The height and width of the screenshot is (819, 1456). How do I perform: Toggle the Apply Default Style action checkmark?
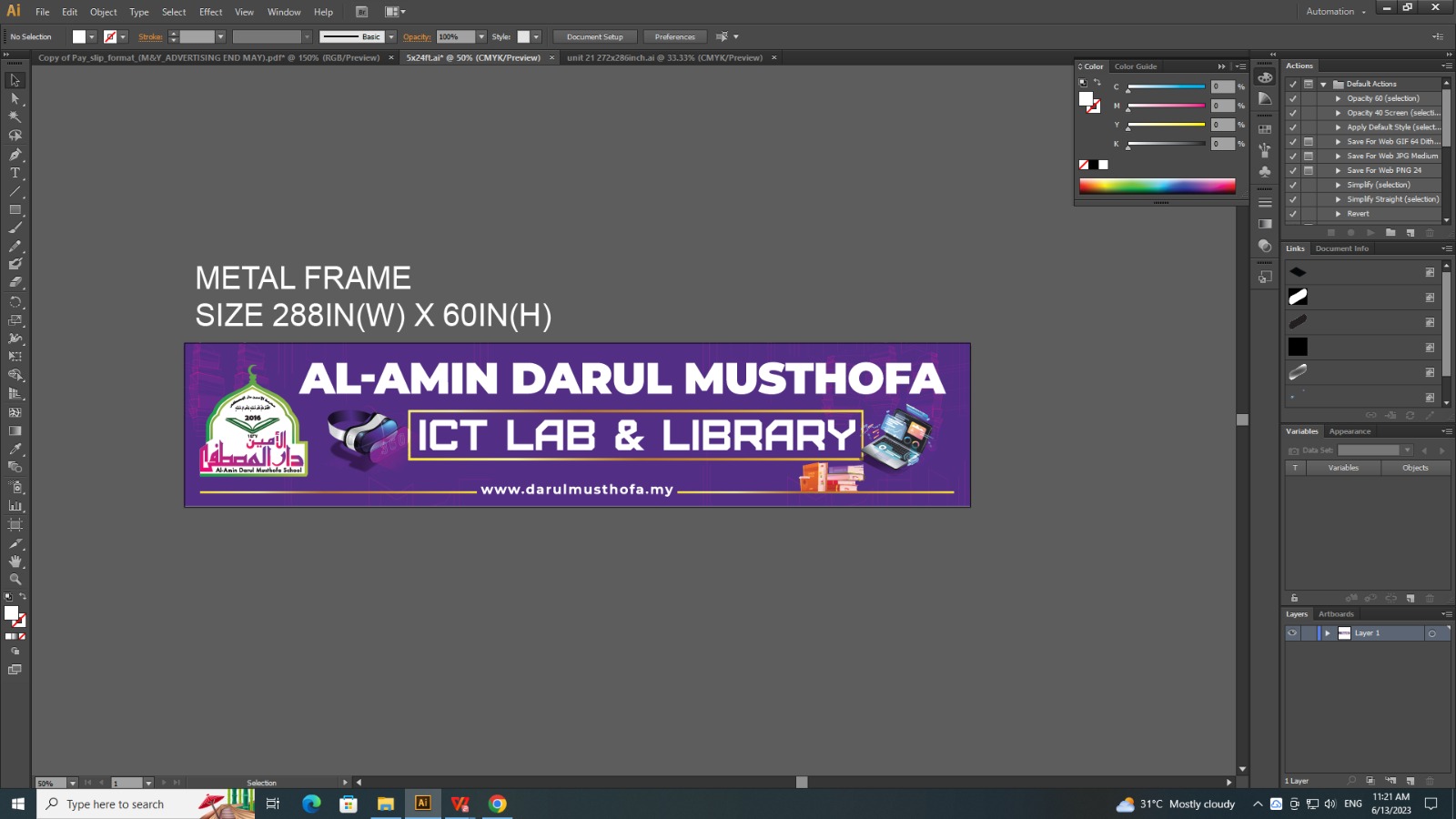pyautogui.click(x=1293, y=127)
